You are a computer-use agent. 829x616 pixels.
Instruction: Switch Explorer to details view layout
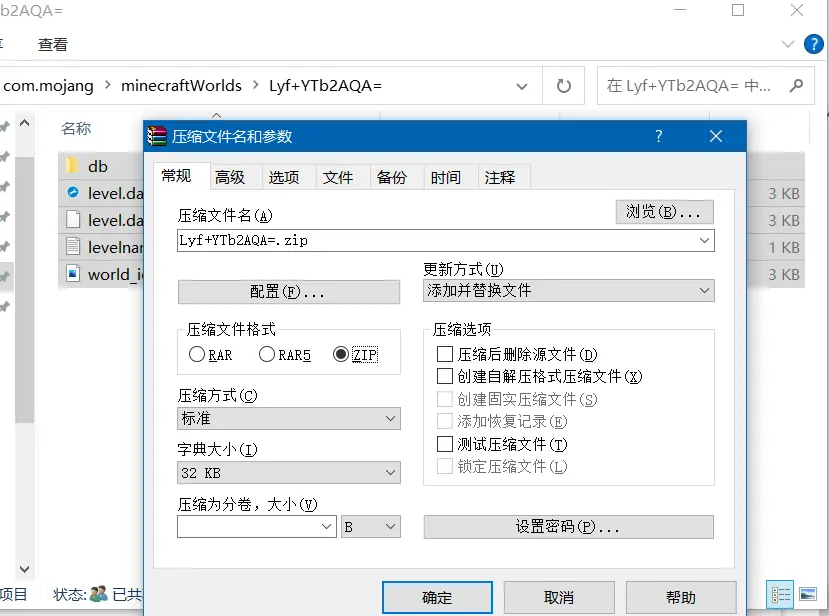click(x=780, y=594)
